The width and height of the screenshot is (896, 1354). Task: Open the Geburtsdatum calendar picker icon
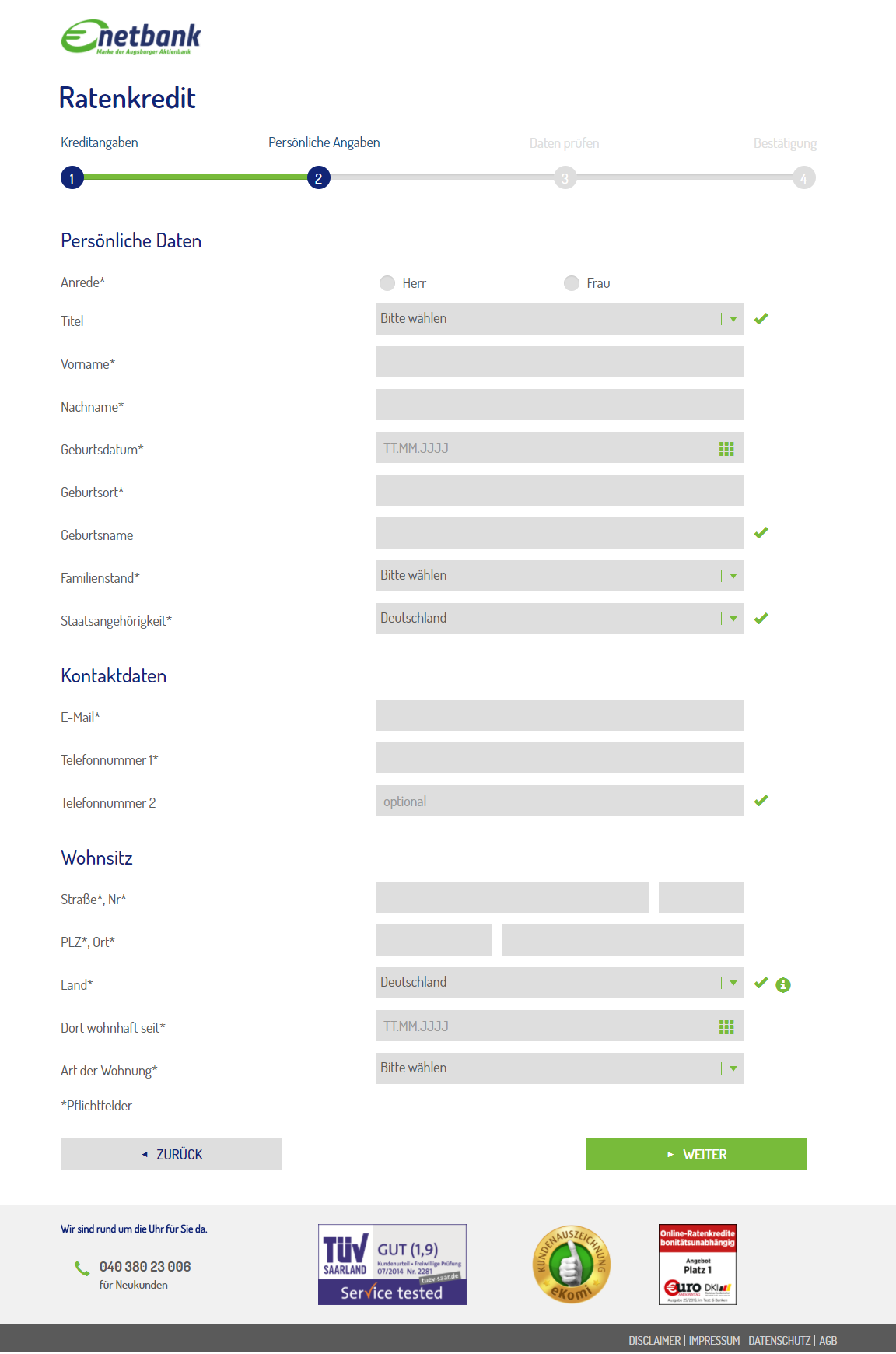click(x=726, y=448)
